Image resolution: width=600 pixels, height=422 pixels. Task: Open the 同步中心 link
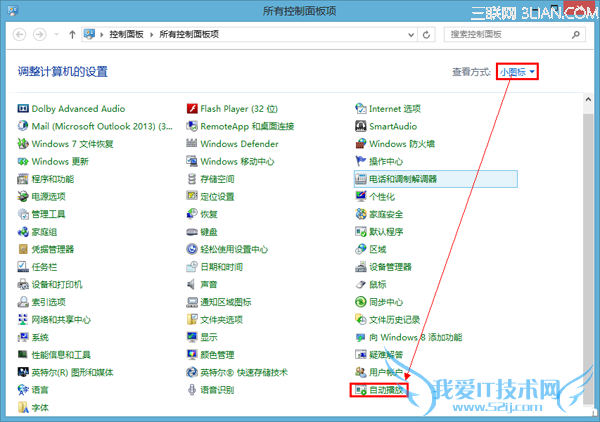pyautogui.click(x=386, y=302)
